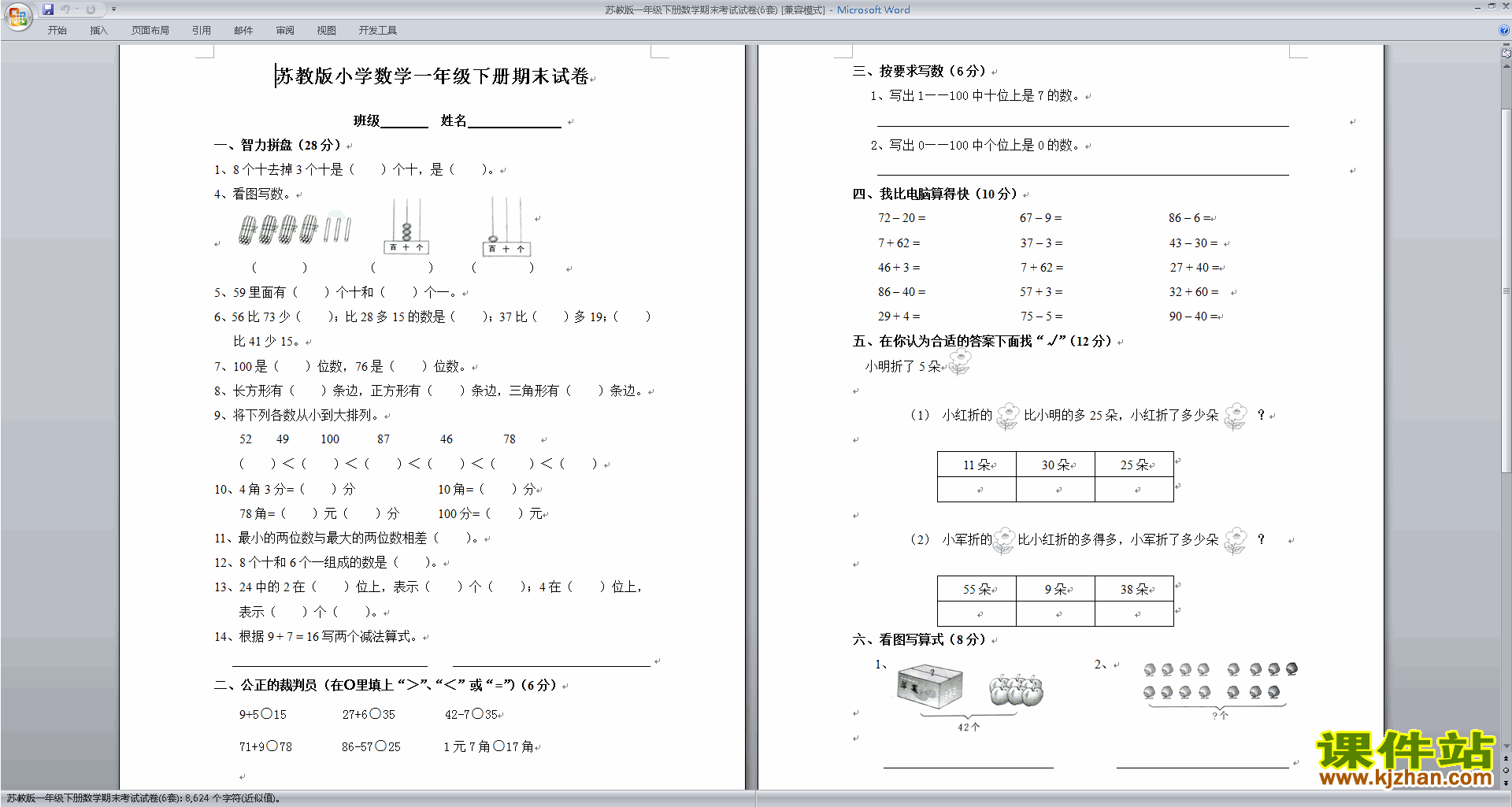
Task: Open Microsoft Word Help icon
Action: click(x=1504, y=31)
